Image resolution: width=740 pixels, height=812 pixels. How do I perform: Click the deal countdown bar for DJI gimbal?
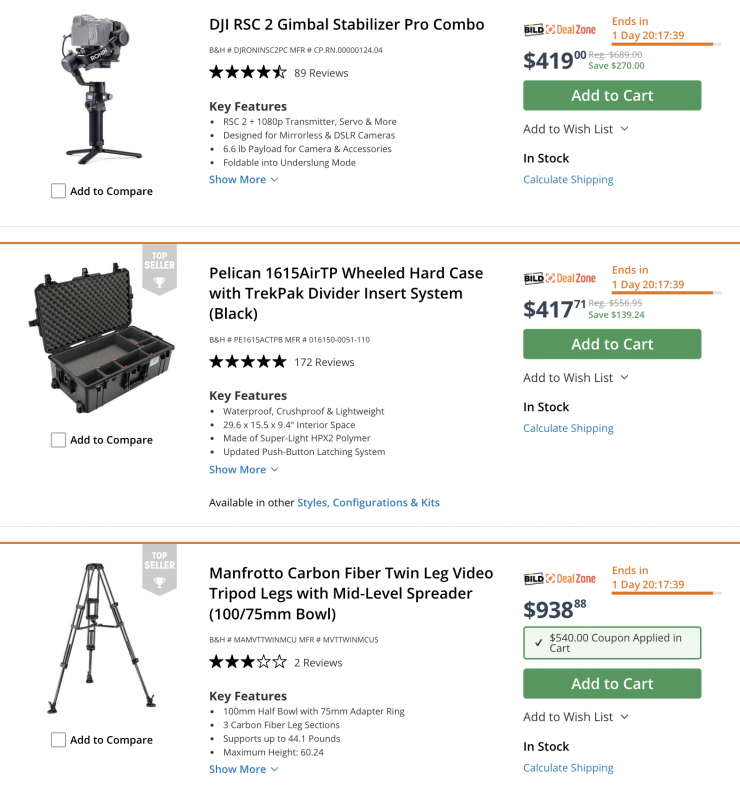tap(662, 44)
